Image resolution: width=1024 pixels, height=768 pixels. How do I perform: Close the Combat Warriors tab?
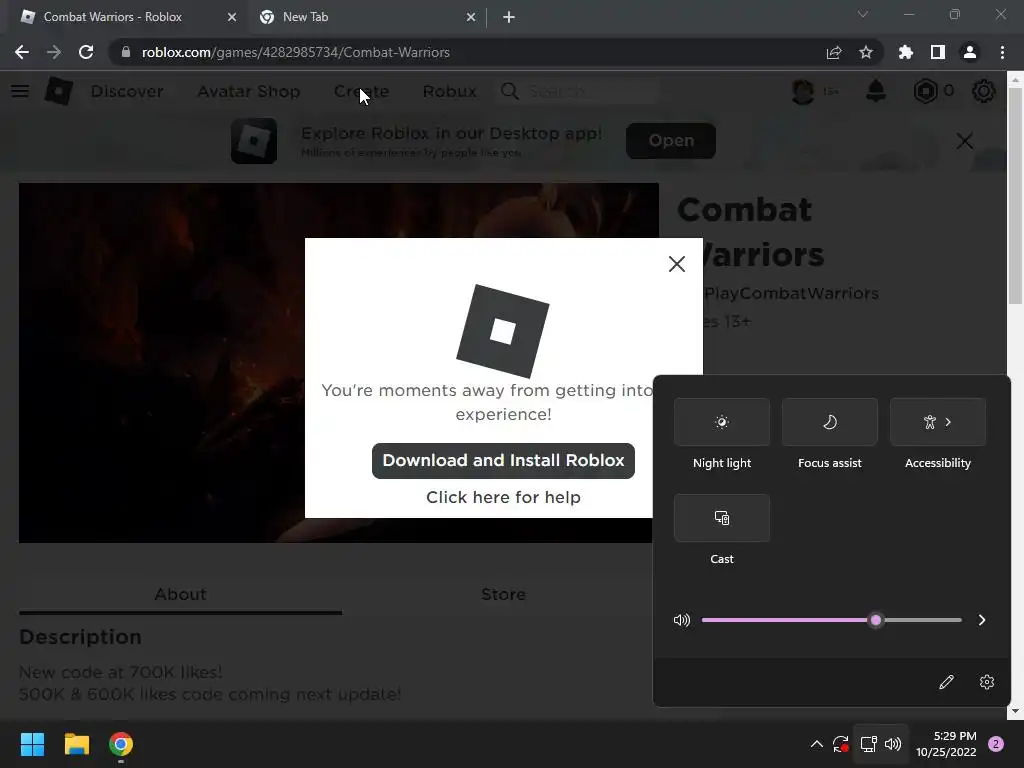232,17
